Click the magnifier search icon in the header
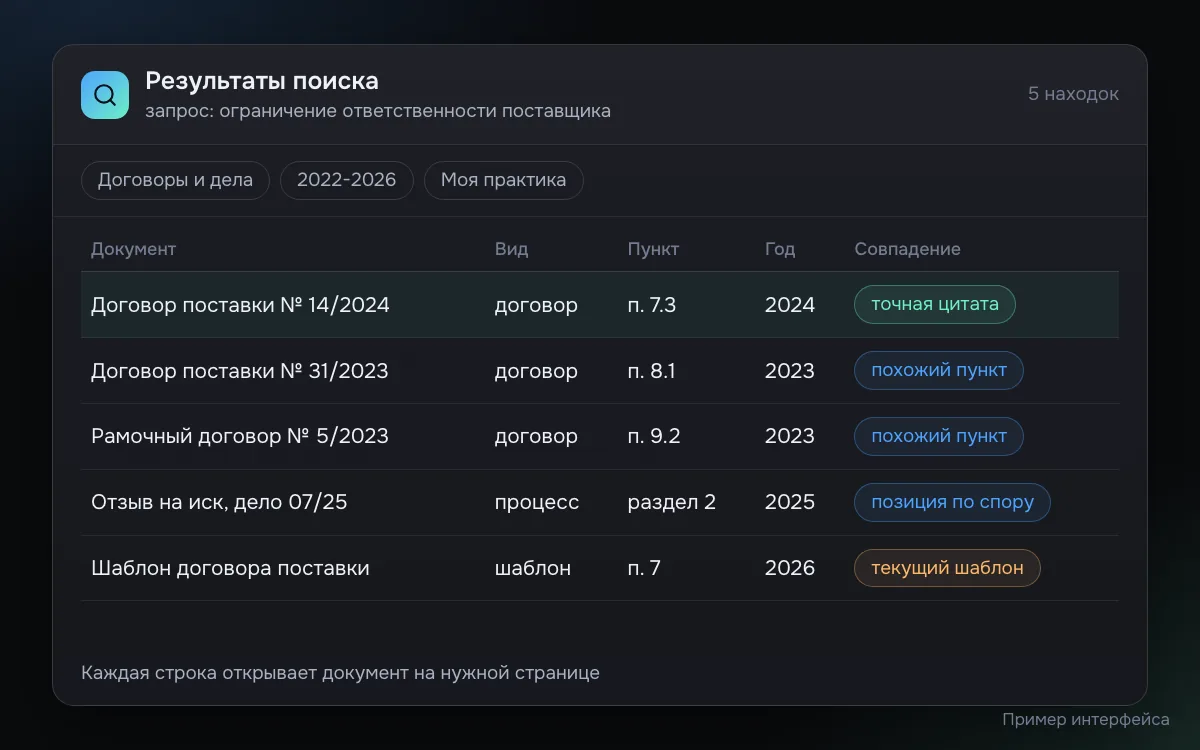The image size is (1200, 750). (105, 95)
